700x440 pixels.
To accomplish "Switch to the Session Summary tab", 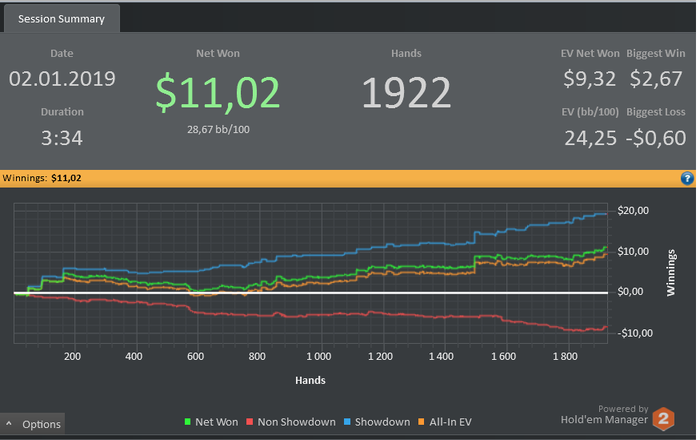I will pyautogui.click(x=62, y=19).
